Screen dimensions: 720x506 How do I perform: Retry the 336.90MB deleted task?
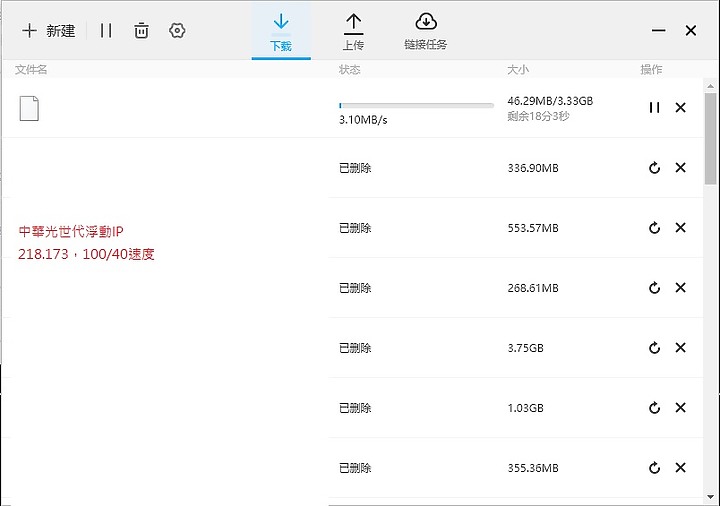[654, 168]
